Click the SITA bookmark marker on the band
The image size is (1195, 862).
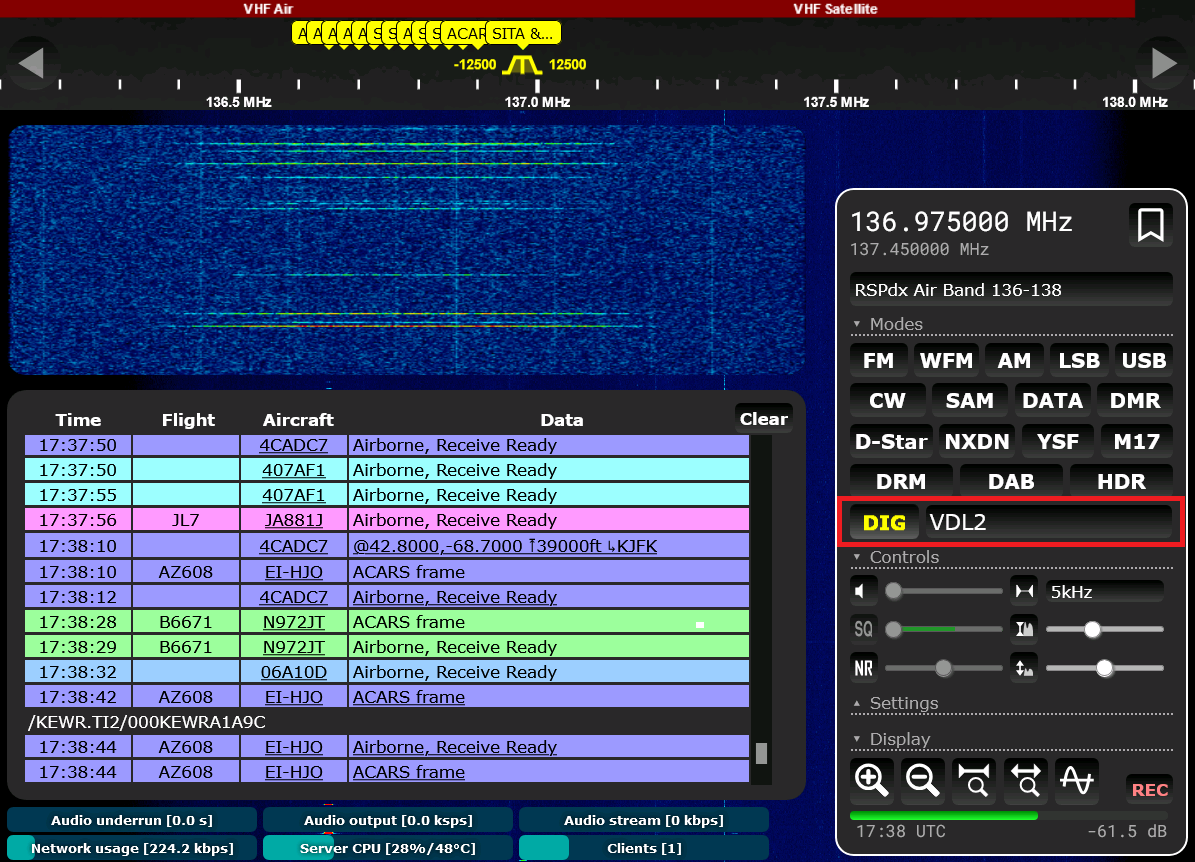tap(522, 34)
